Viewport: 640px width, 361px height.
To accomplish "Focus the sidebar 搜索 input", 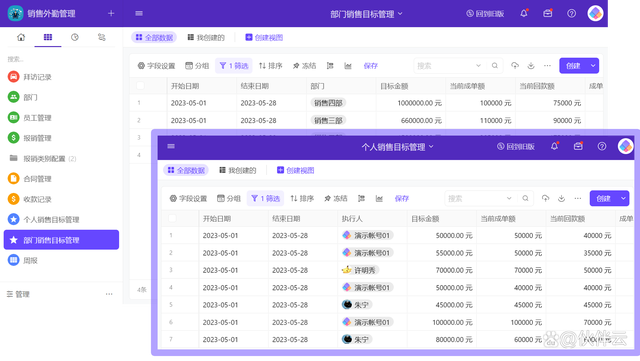I will click(61, 59).
